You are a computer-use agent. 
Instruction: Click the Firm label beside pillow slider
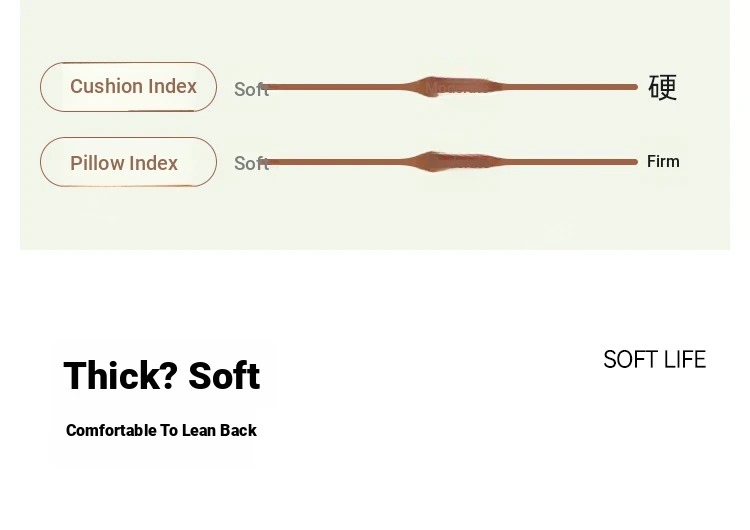click(x=663, y=161)
